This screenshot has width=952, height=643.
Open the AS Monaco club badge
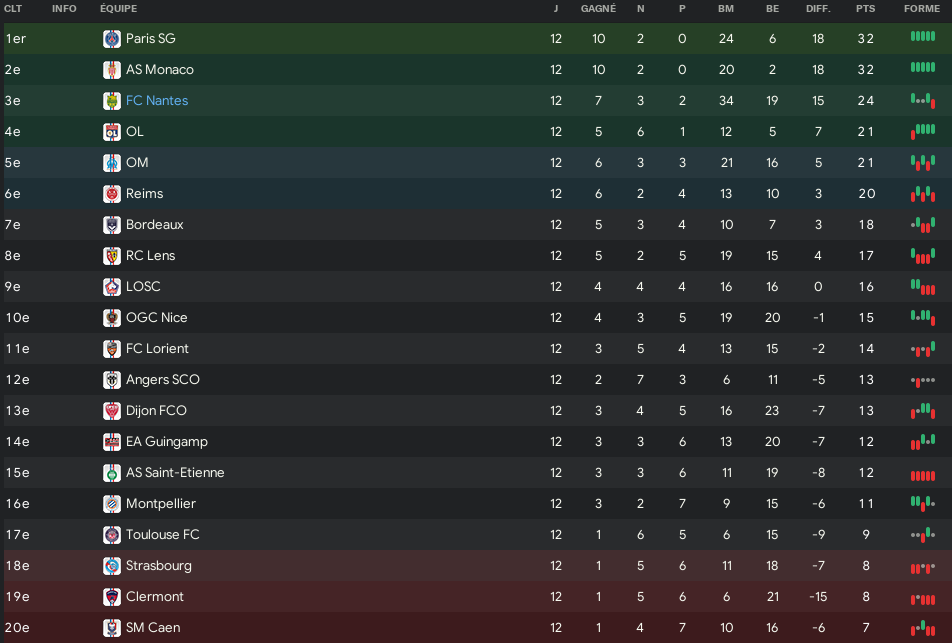112,70
